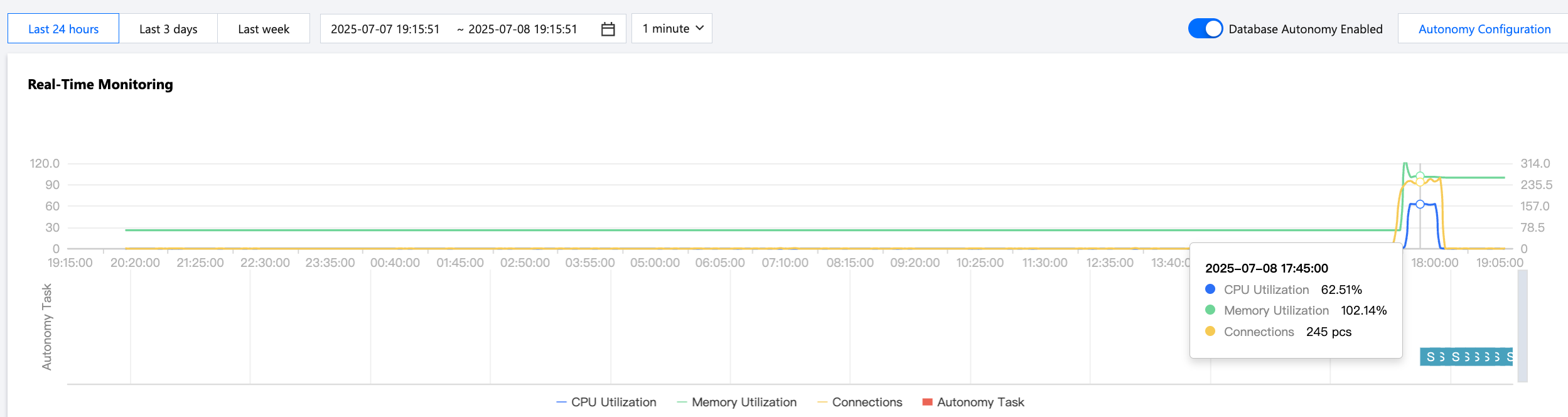Switch to Last 24 hours tab
Viewport: 1568px width, 417px height.
point(63,28)
